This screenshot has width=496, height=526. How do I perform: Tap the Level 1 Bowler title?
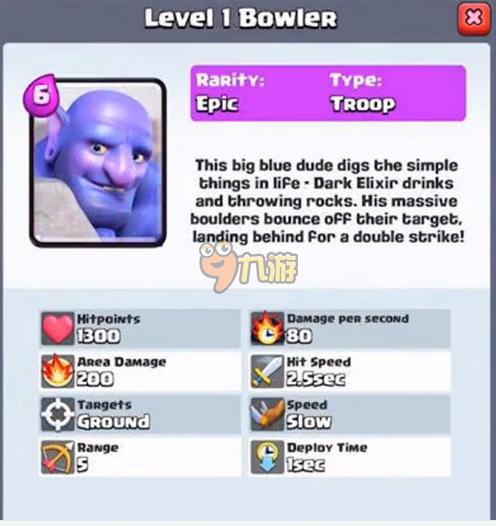[241, 18]
